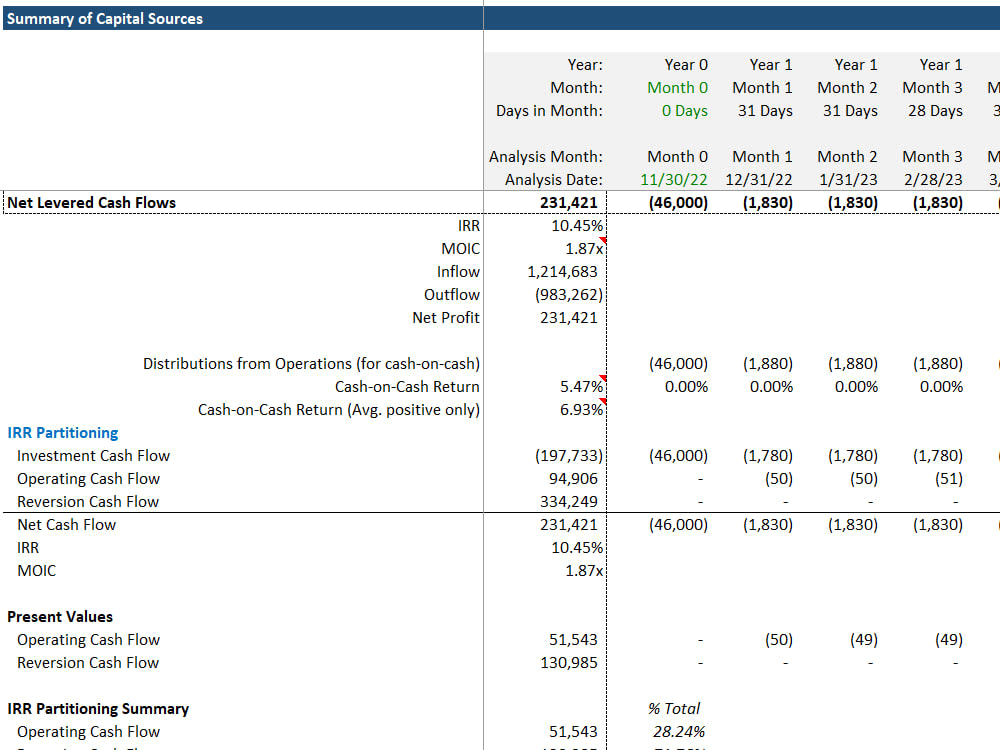Click the Analysis Date 11/30/22 cell
Image resolution: width=1000 pixels, height=750 pixels.
pyautogui.click(x=673, y=180)
